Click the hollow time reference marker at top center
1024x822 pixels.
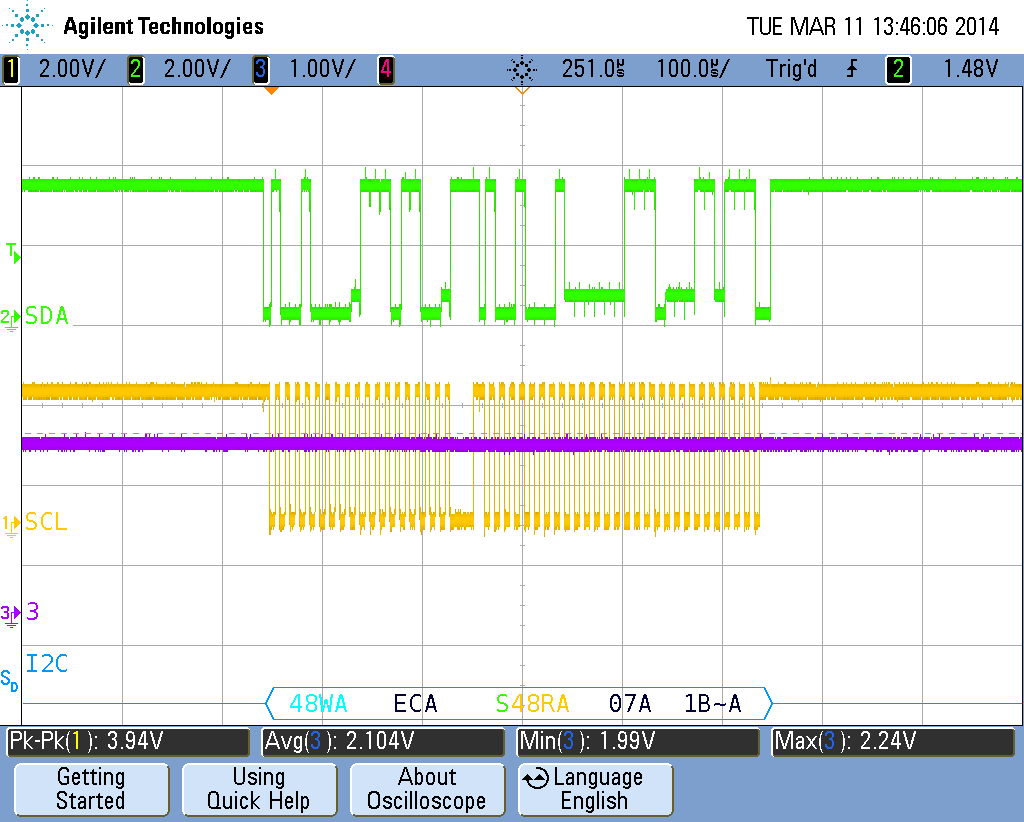pyautogui.click(x=522, y=90)
